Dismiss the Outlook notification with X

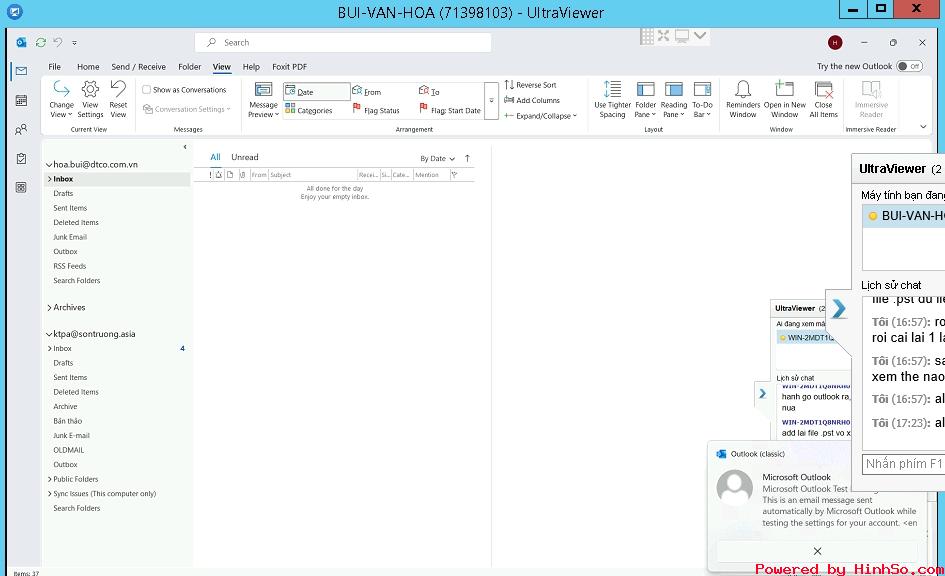[817, 551]
